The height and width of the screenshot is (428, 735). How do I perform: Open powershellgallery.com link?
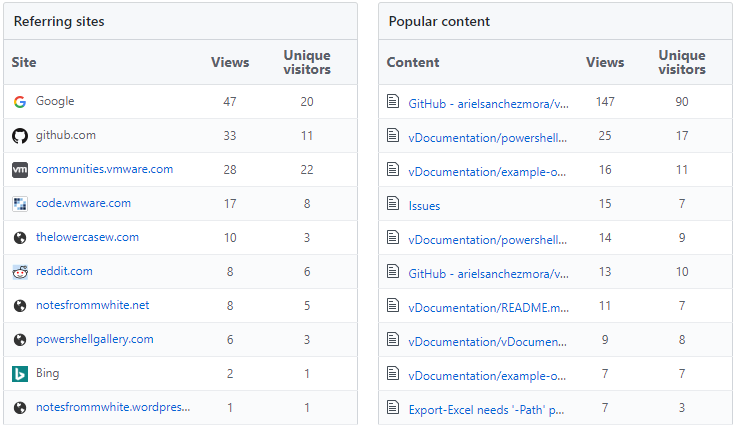tap(95, 339)
